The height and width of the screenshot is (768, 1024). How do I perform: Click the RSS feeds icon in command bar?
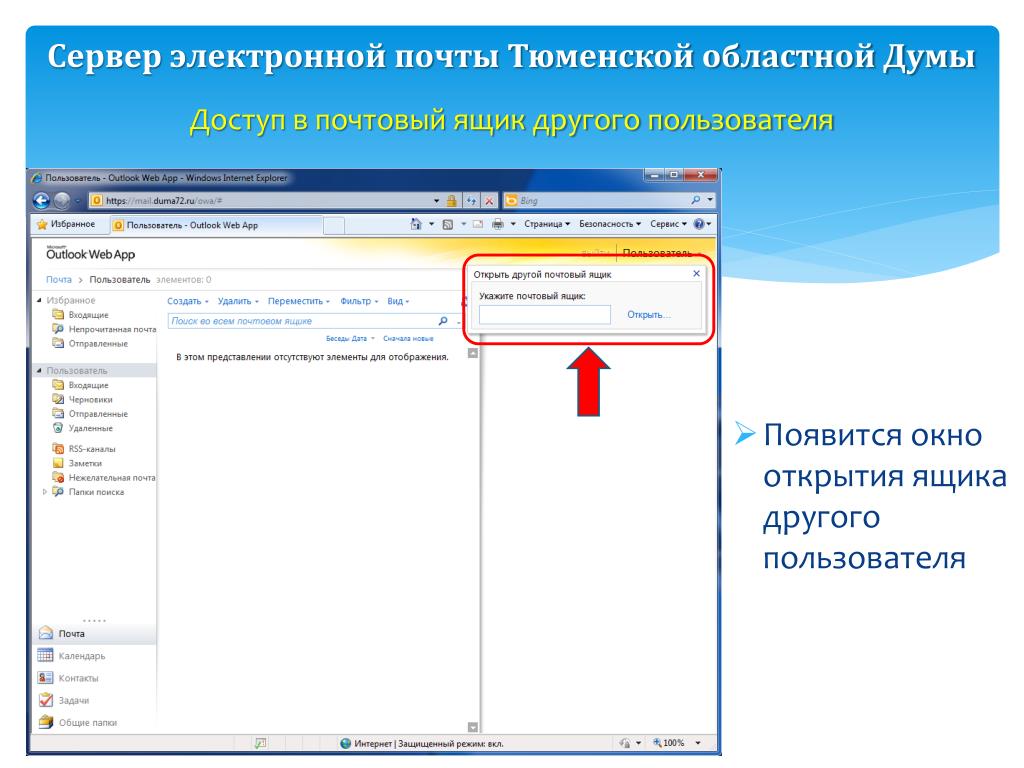447,224
